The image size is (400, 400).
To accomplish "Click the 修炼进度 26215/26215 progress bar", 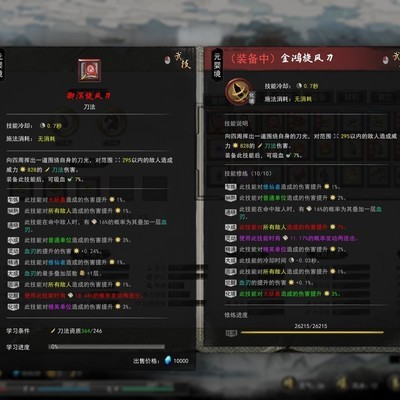I will [312, 332].
